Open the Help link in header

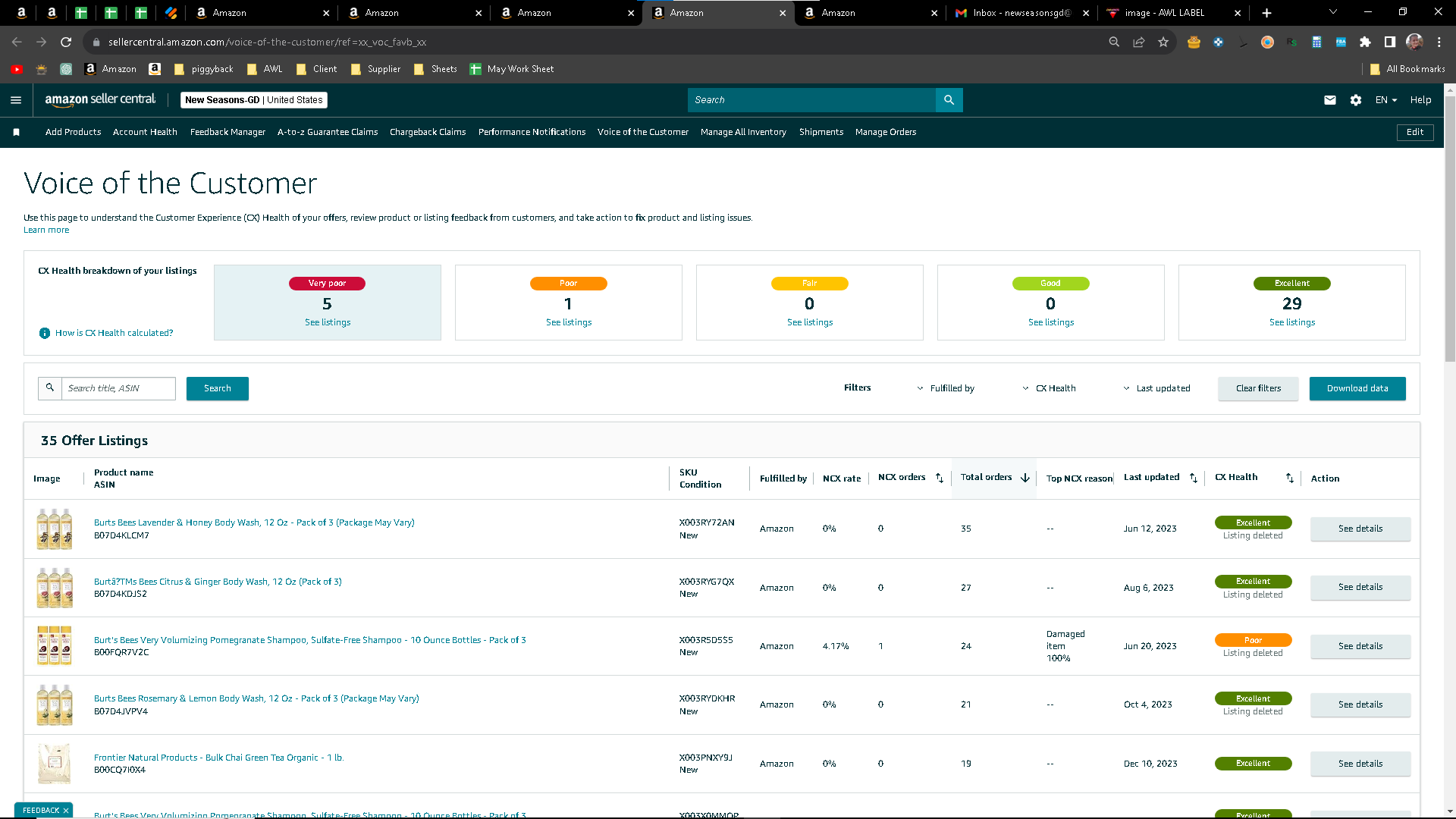[1420, 100]
